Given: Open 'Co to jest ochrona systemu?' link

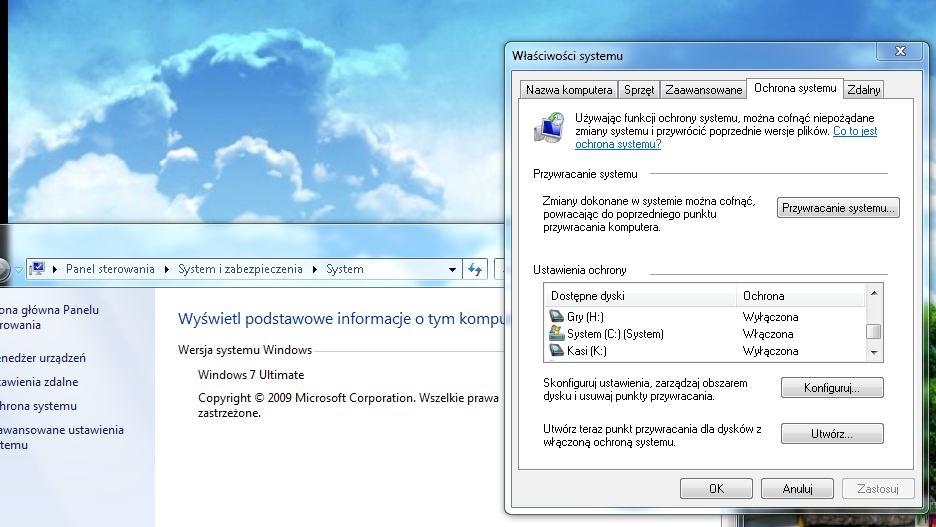Looking at the screenshot, I should [726, 137].
